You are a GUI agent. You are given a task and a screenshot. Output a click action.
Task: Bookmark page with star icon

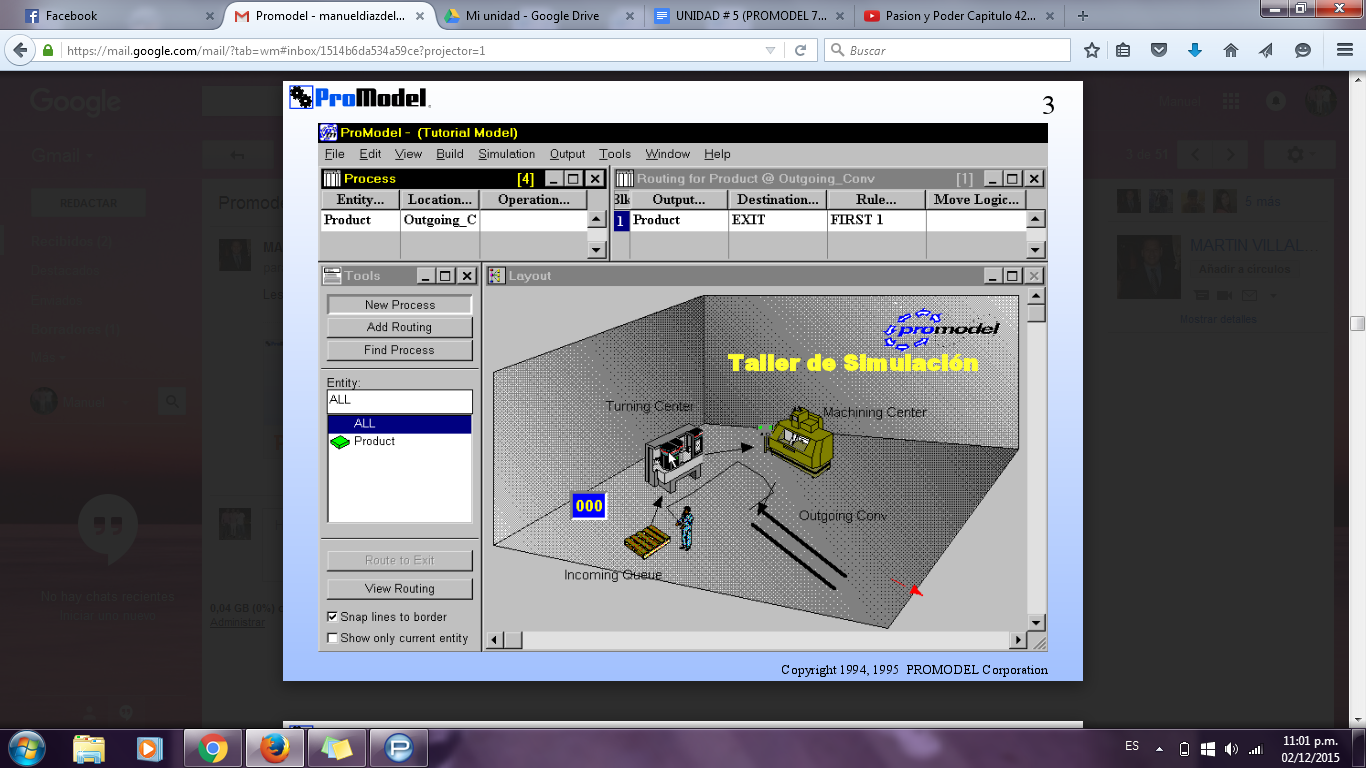coord(1092,50)
